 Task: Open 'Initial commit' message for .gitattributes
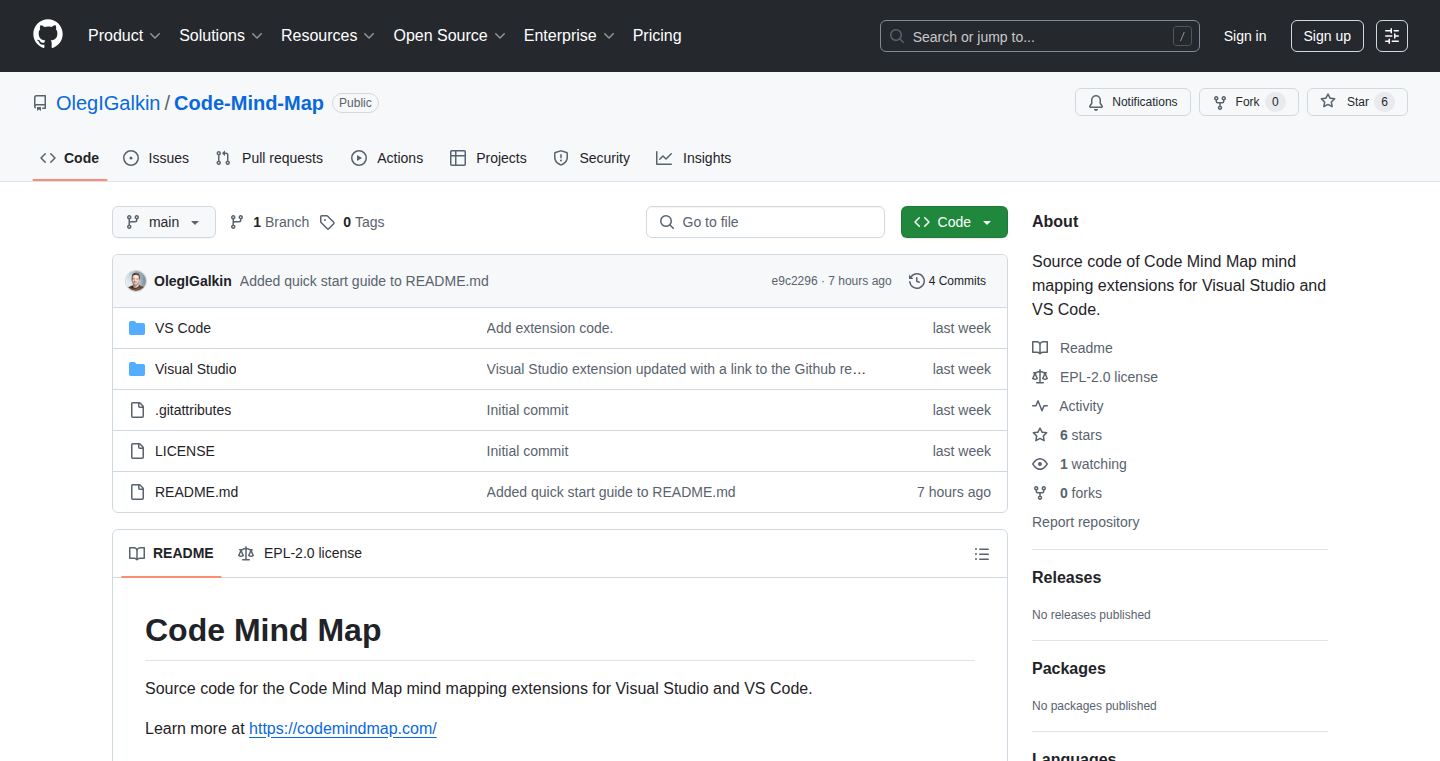[527, 410]
